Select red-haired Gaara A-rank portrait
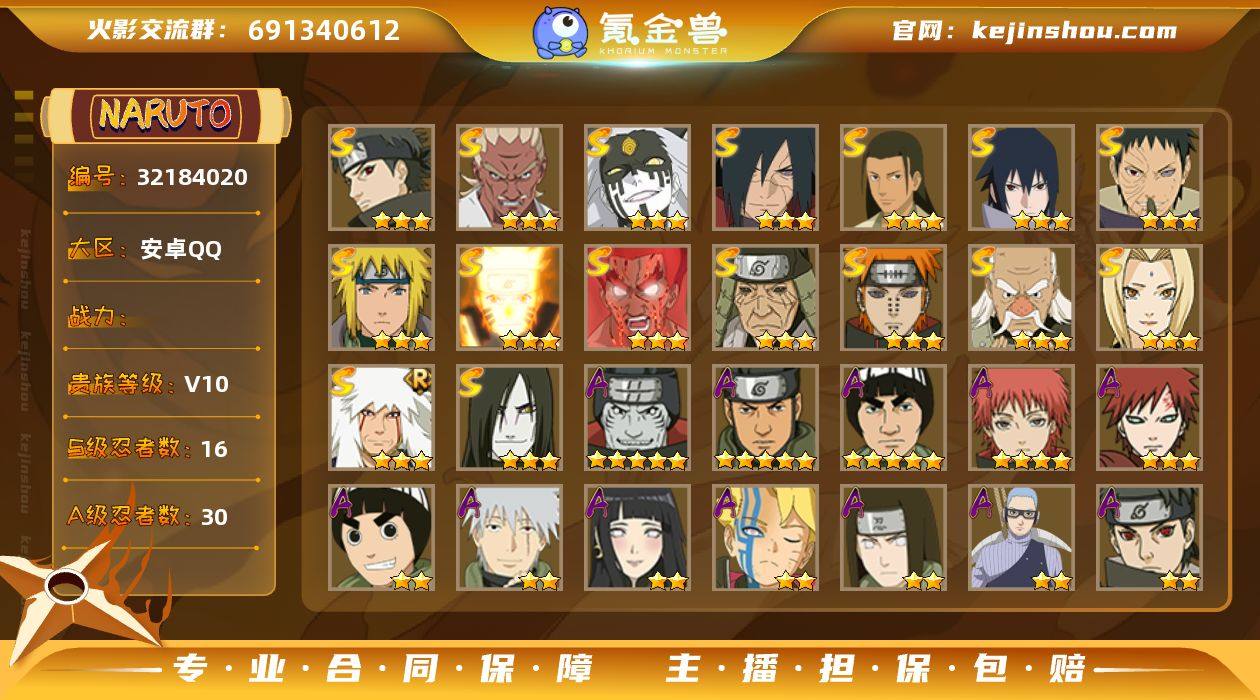Image resolution: width=1260 pixels, height=700 pixels. 1150,418
